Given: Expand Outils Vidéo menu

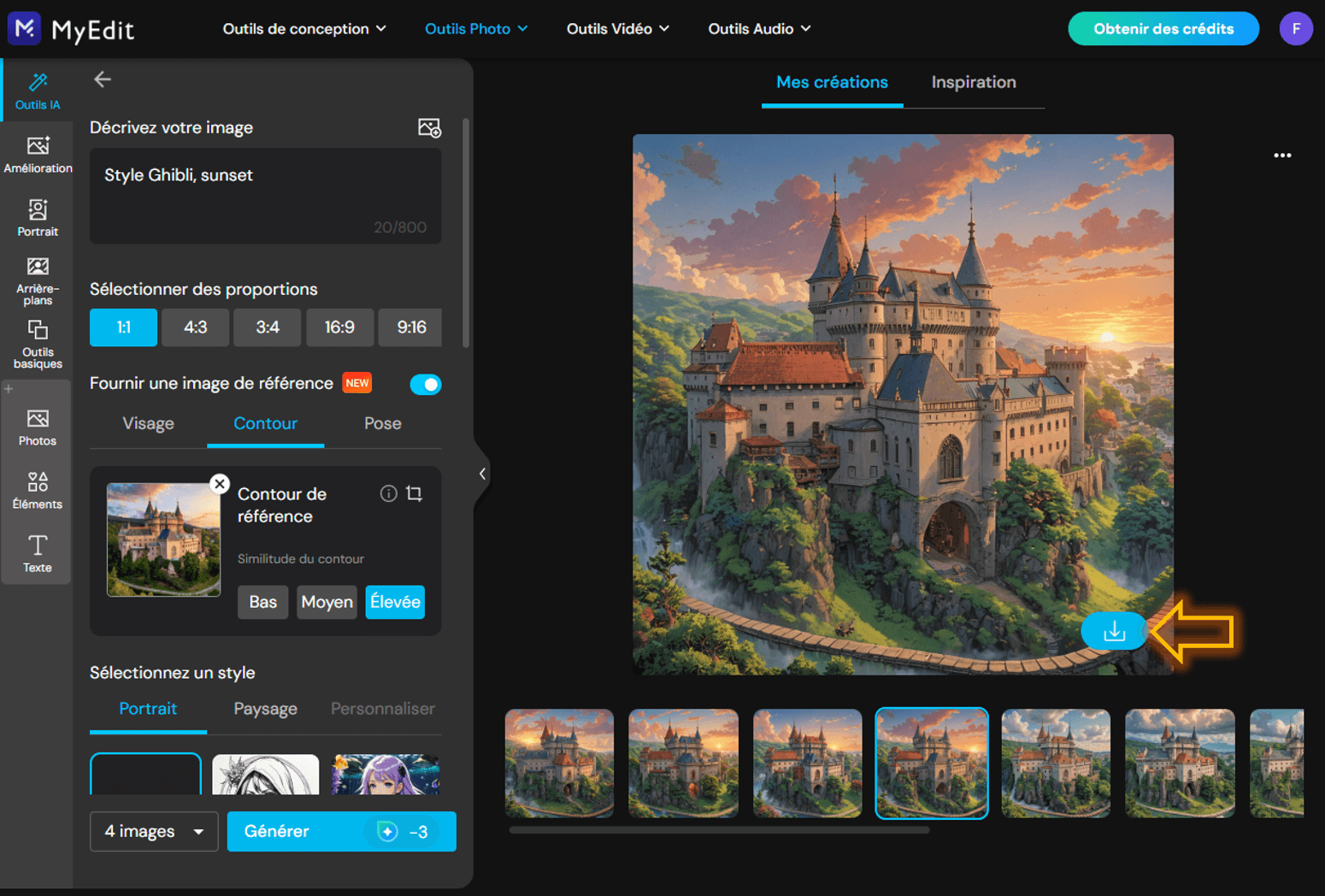Looking at the screenshot, I should 617,28.
